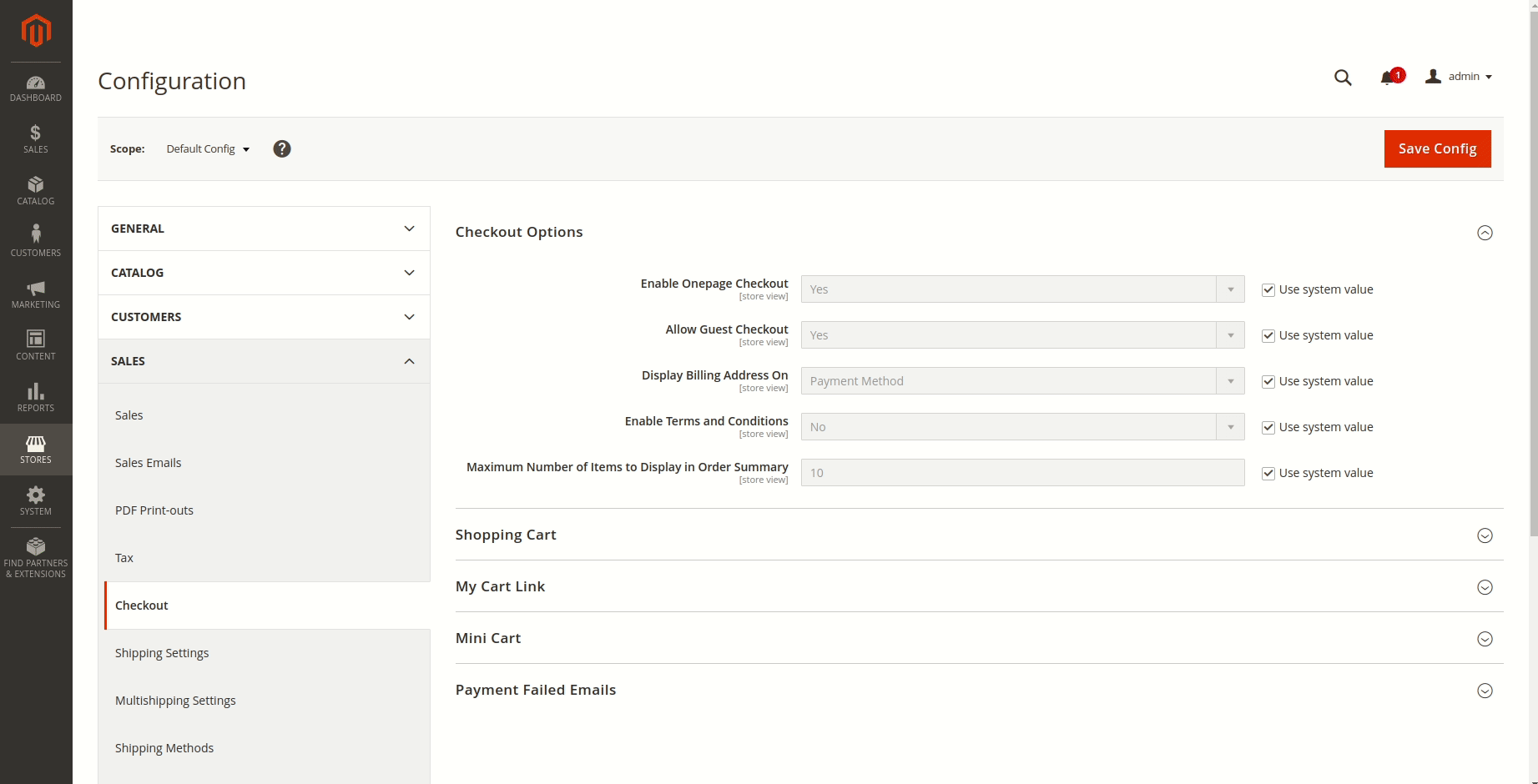Click the System gear icon
This screenshot has height=784, width=1538.
tap(35, 499)
